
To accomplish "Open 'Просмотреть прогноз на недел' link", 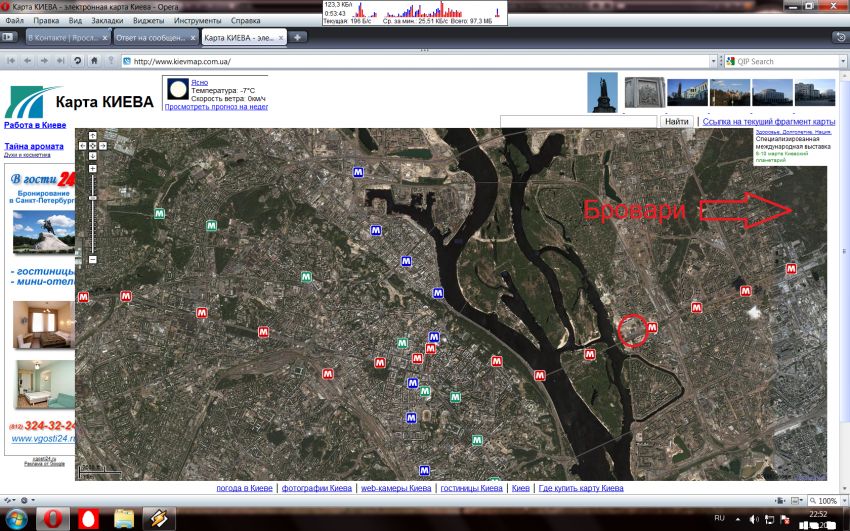I will click(x=216, y=107).
